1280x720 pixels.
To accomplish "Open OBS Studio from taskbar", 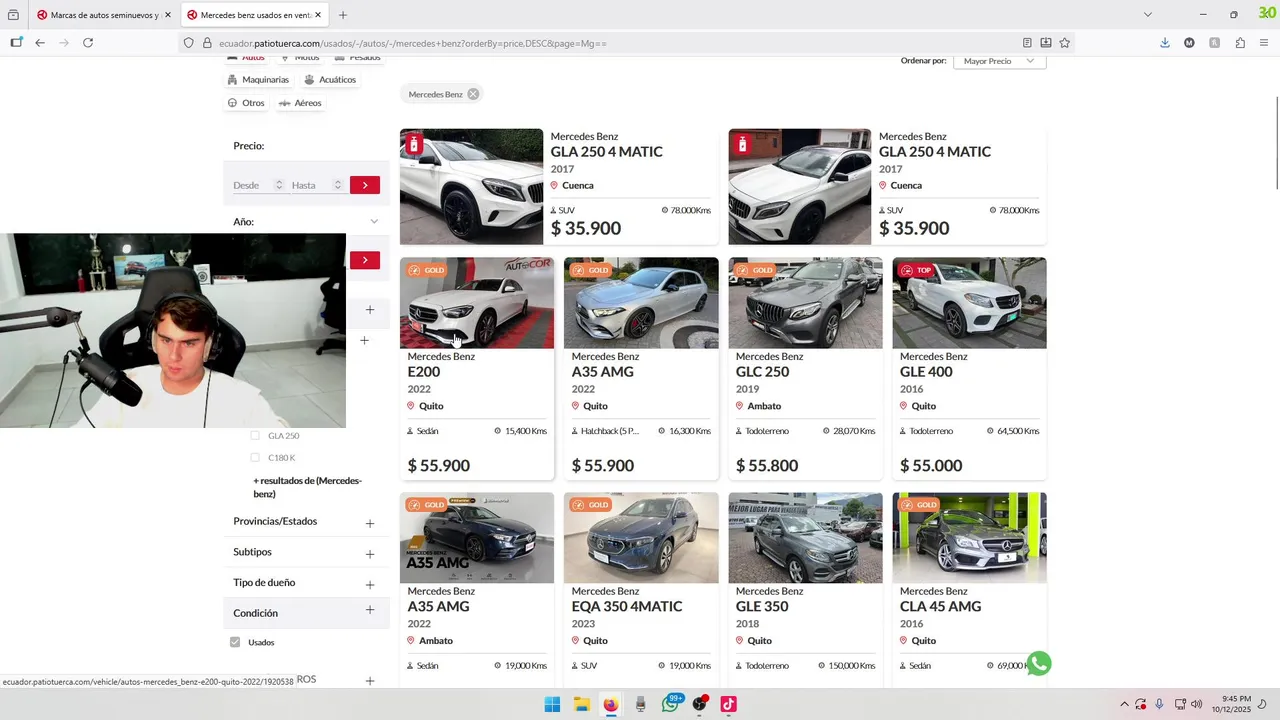I will (699, 704).
